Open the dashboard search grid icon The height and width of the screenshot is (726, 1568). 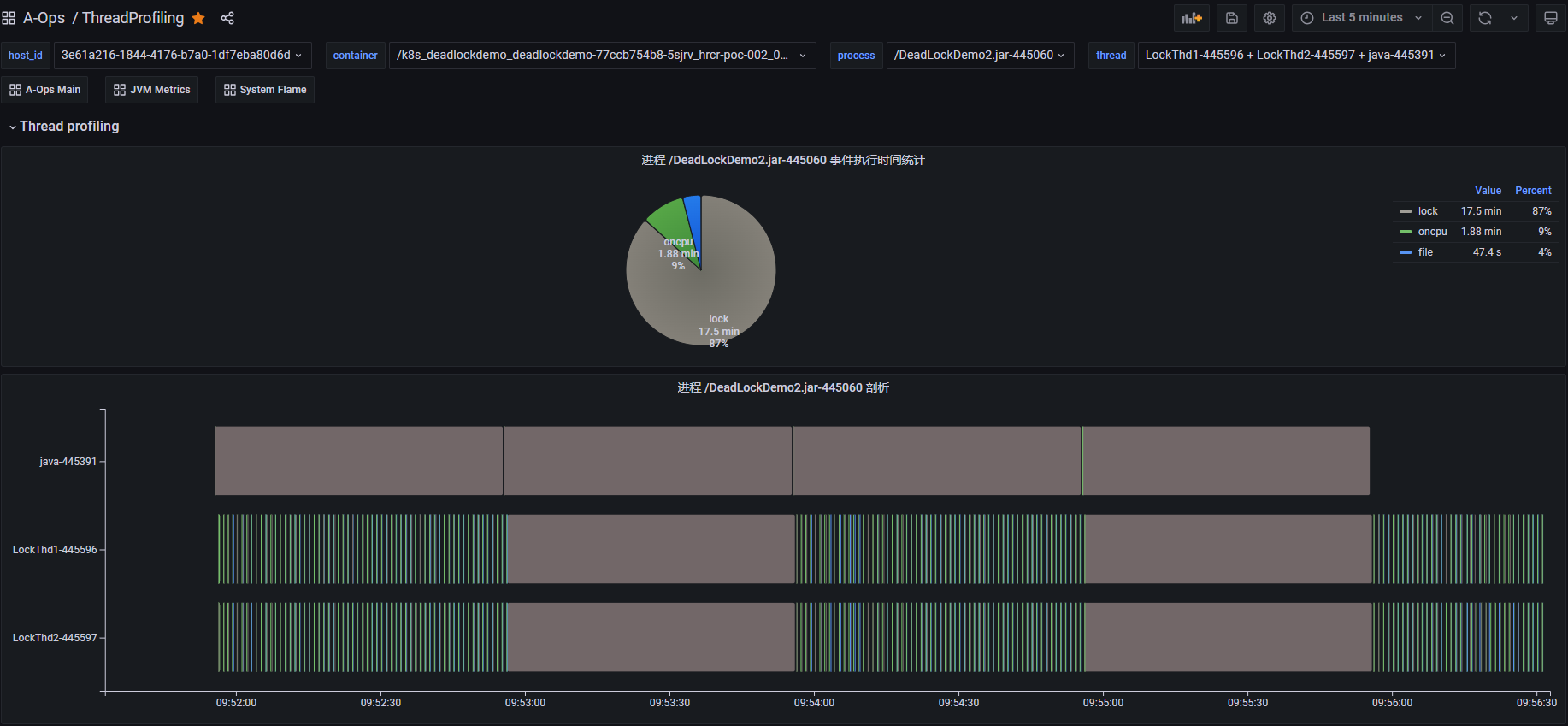click(9, 18)
